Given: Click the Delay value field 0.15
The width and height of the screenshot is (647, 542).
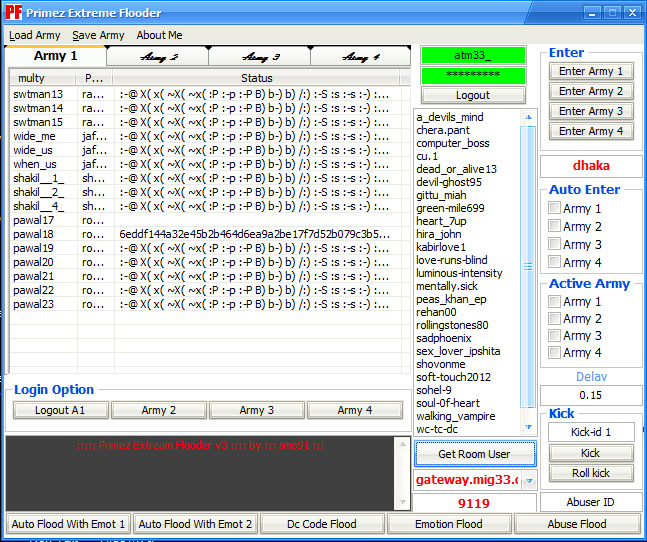Looking at the screenshot, I should 591,395.
